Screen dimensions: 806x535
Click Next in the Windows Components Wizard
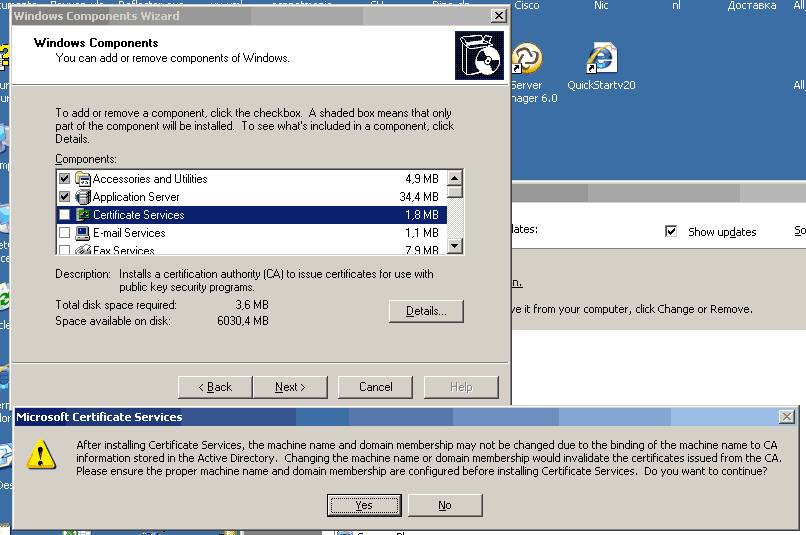290,387
